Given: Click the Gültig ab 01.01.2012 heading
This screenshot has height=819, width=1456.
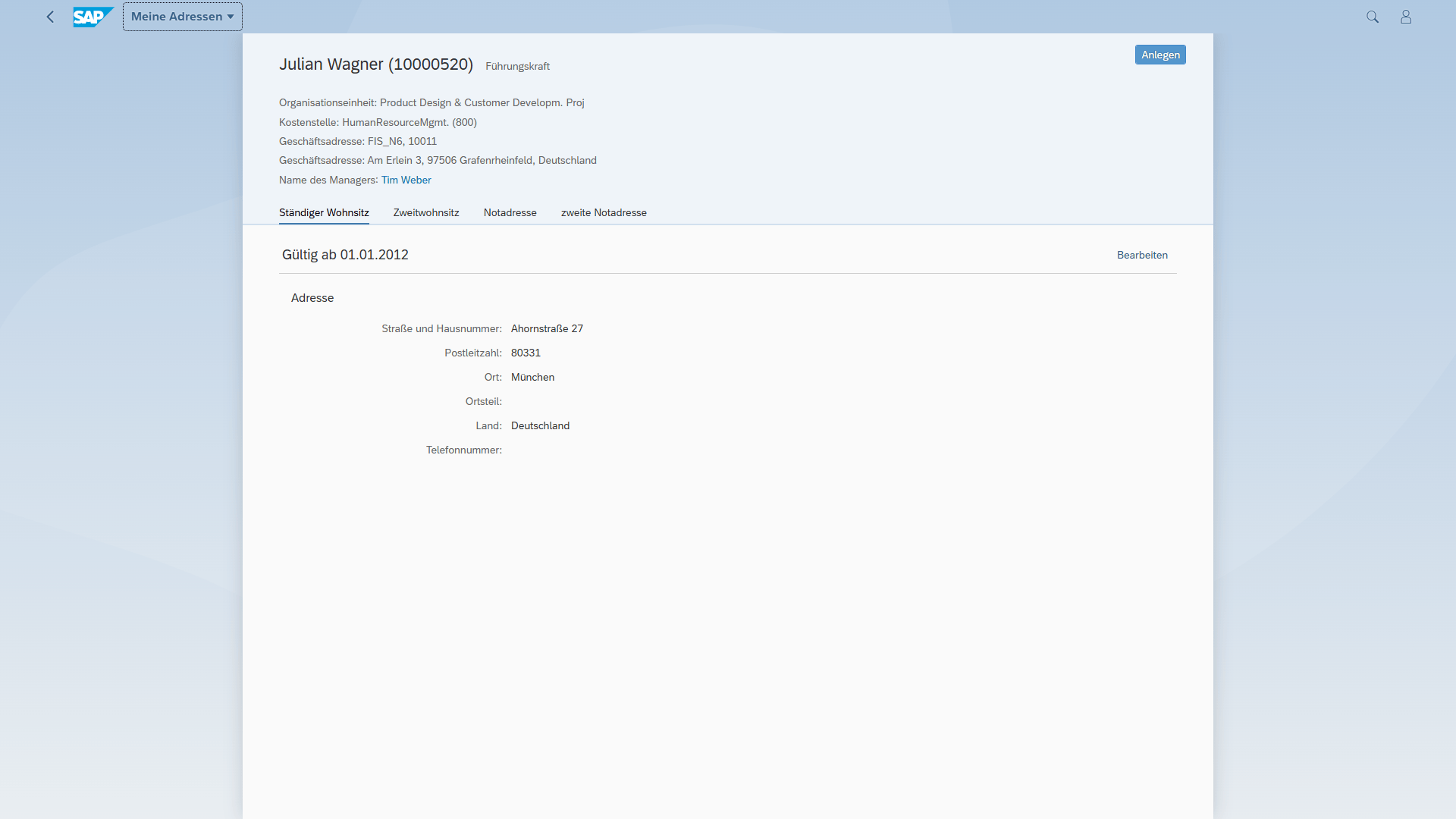Looking at the screenshot, I should coord(345,255).
